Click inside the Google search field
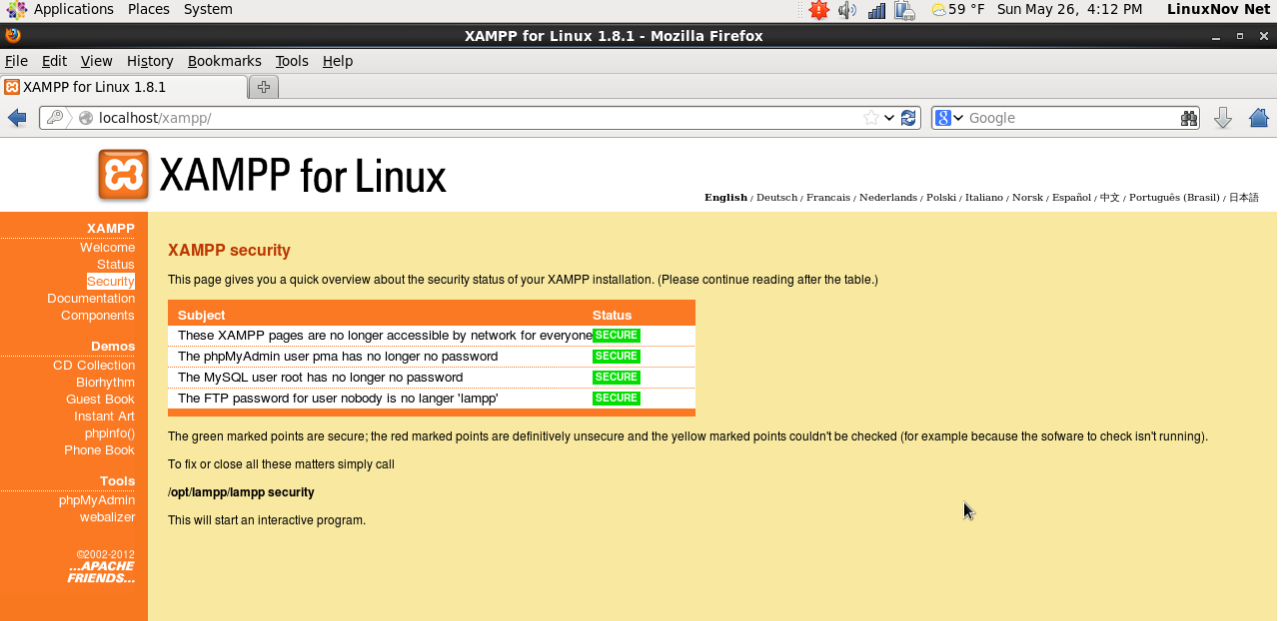 (1070, 118)
